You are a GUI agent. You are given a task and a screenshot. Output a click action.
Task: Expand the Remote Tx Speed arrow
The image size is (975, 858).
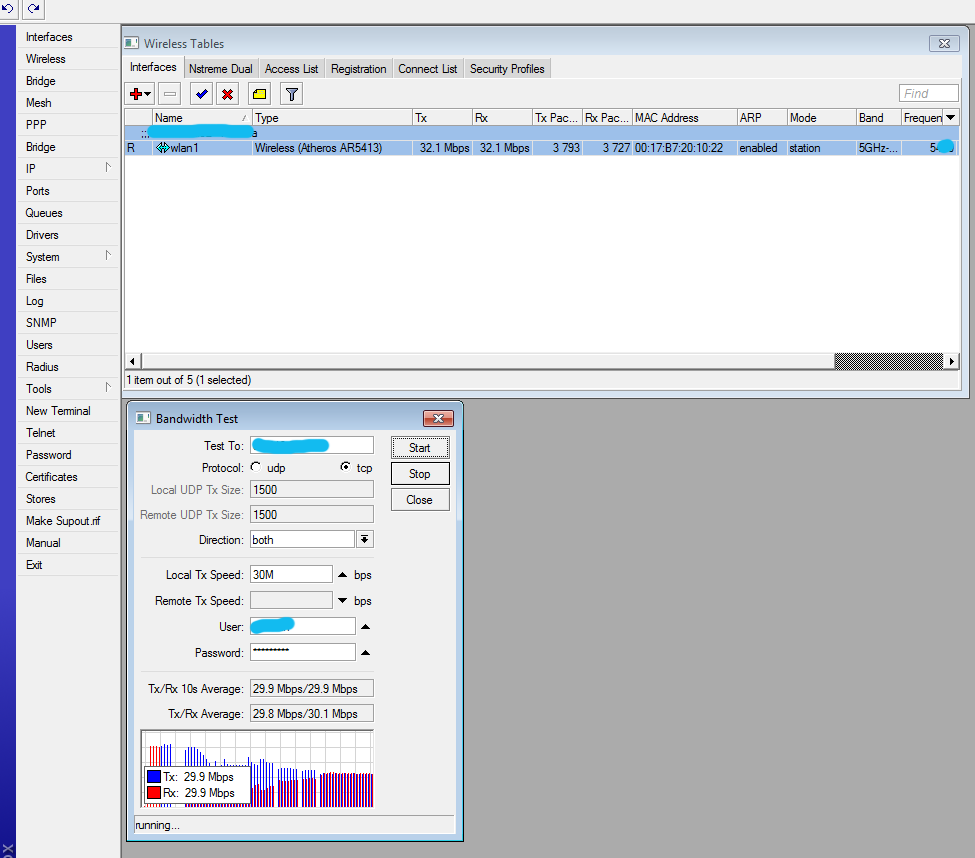(343, 601)
